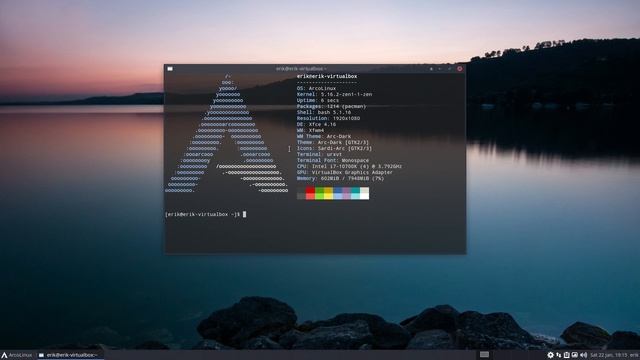Click the 'Memory: 602MiB / 7948MiB' line

340,178
